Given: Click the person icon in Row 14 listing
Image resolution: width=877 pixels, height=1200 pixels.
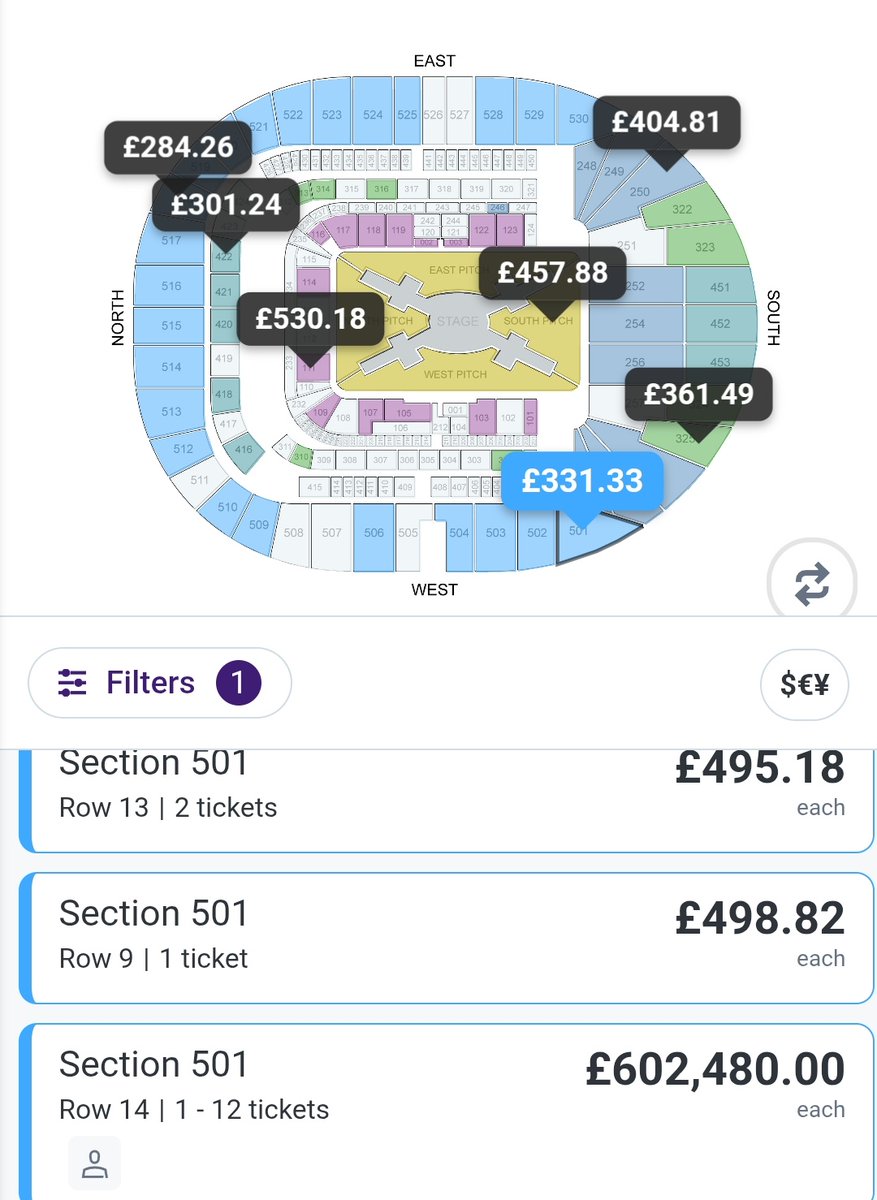Looking at the screenshot, I should 95,1163.
